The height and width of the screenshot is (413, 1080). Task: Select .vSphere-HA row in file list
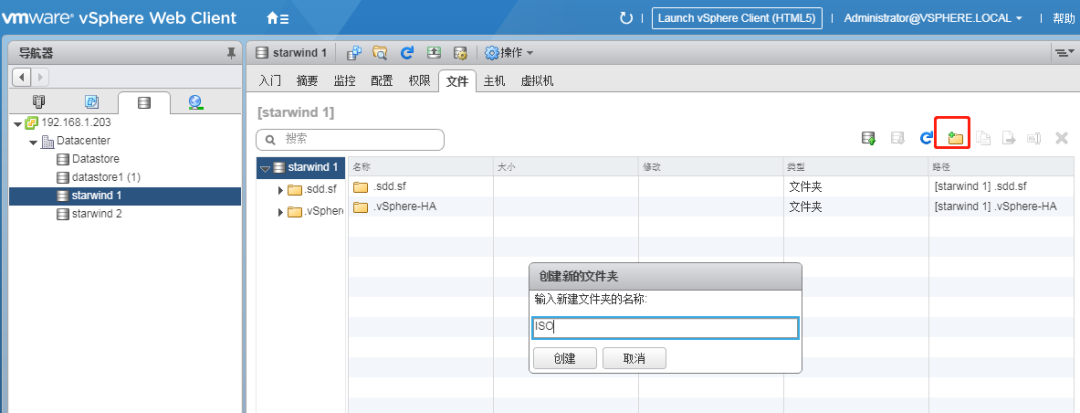711,206
